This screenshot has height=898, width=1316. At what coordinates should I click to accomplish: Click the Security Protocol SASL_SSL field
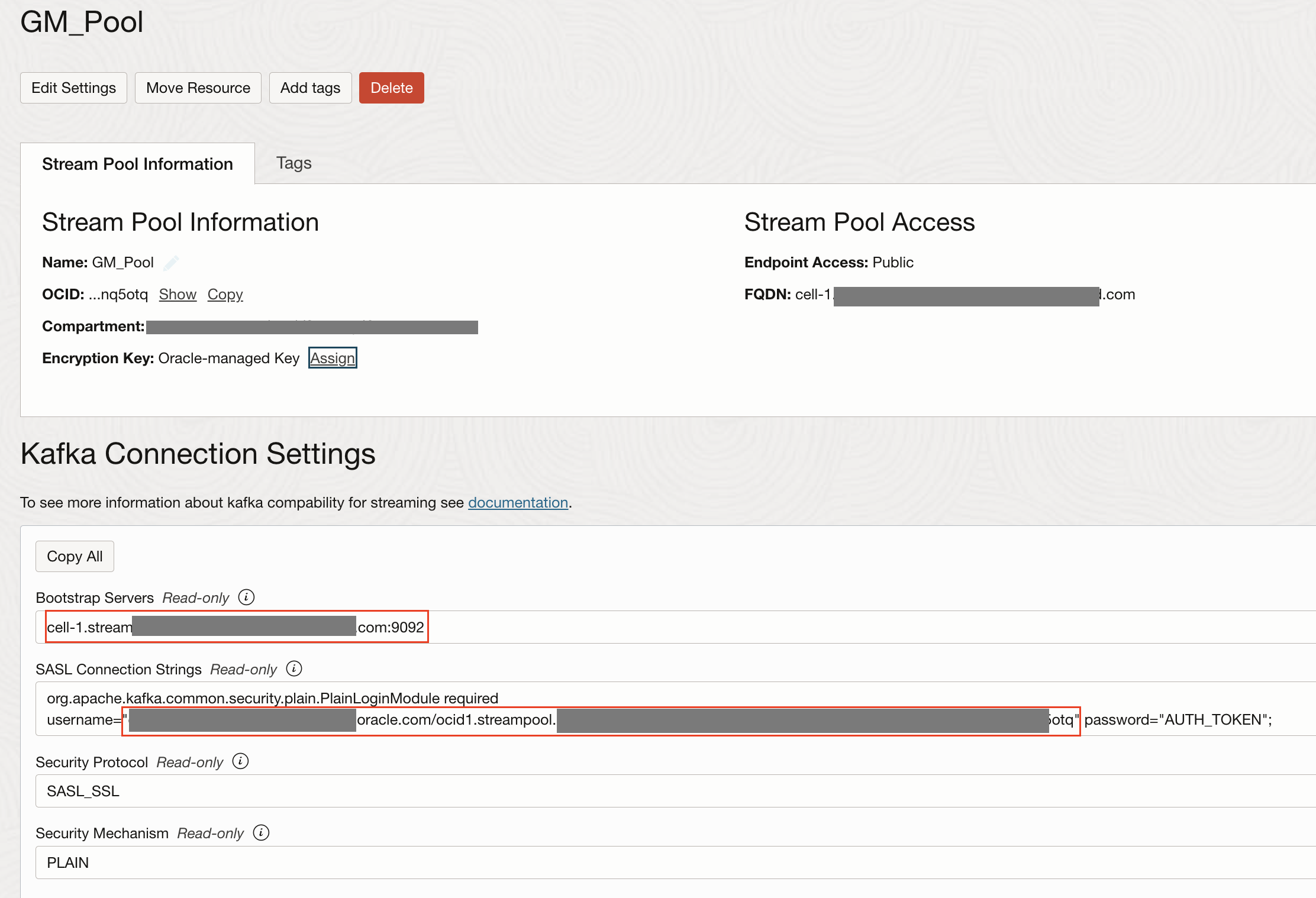676,791
